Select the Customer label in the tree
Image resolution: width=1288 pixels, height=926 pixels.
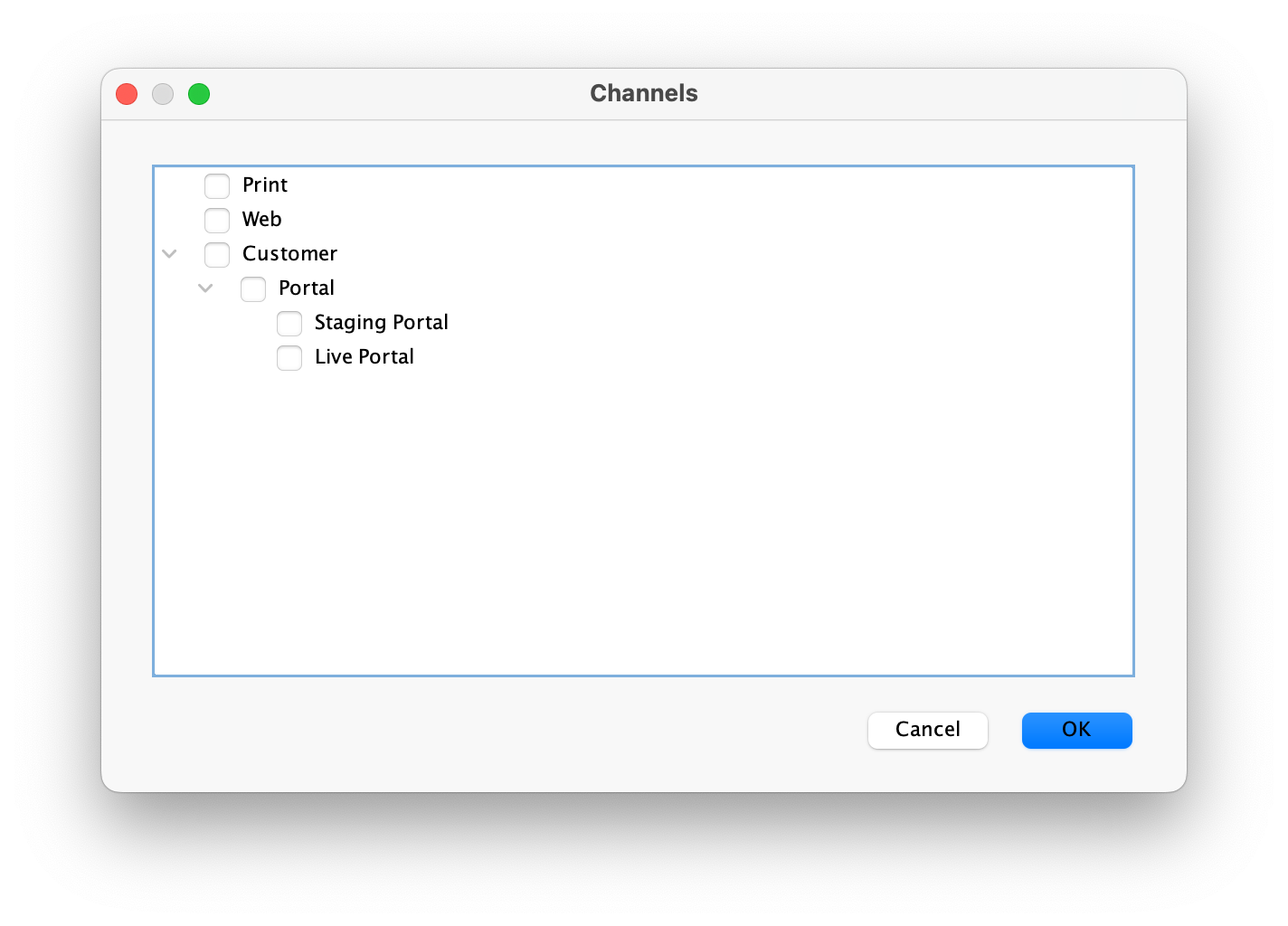tap(289, 254)
